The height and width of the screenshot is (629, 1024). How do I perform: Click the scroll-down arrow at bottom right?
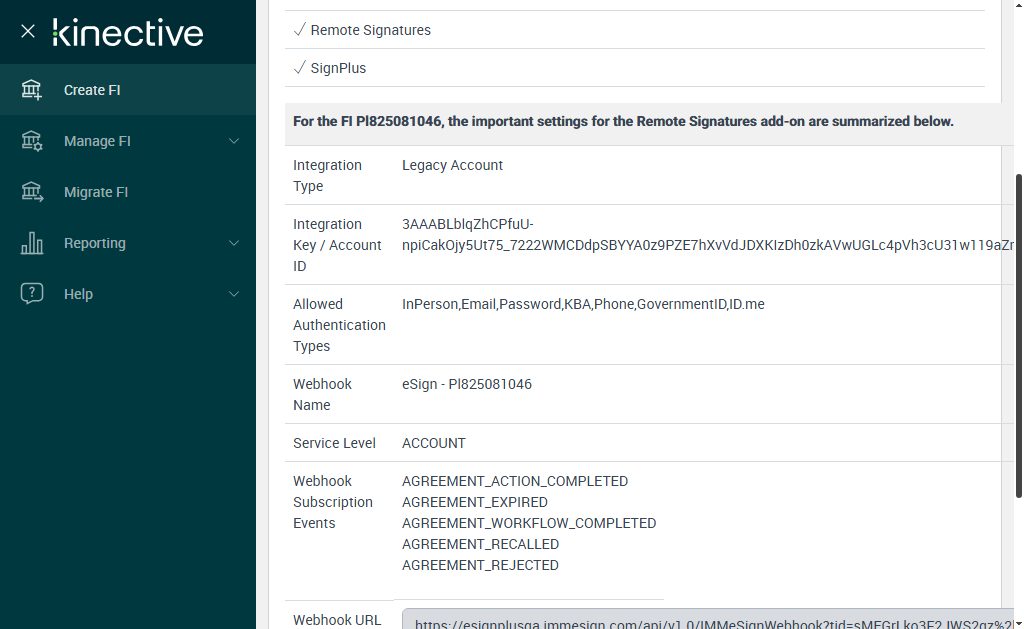coord(1018,622)
